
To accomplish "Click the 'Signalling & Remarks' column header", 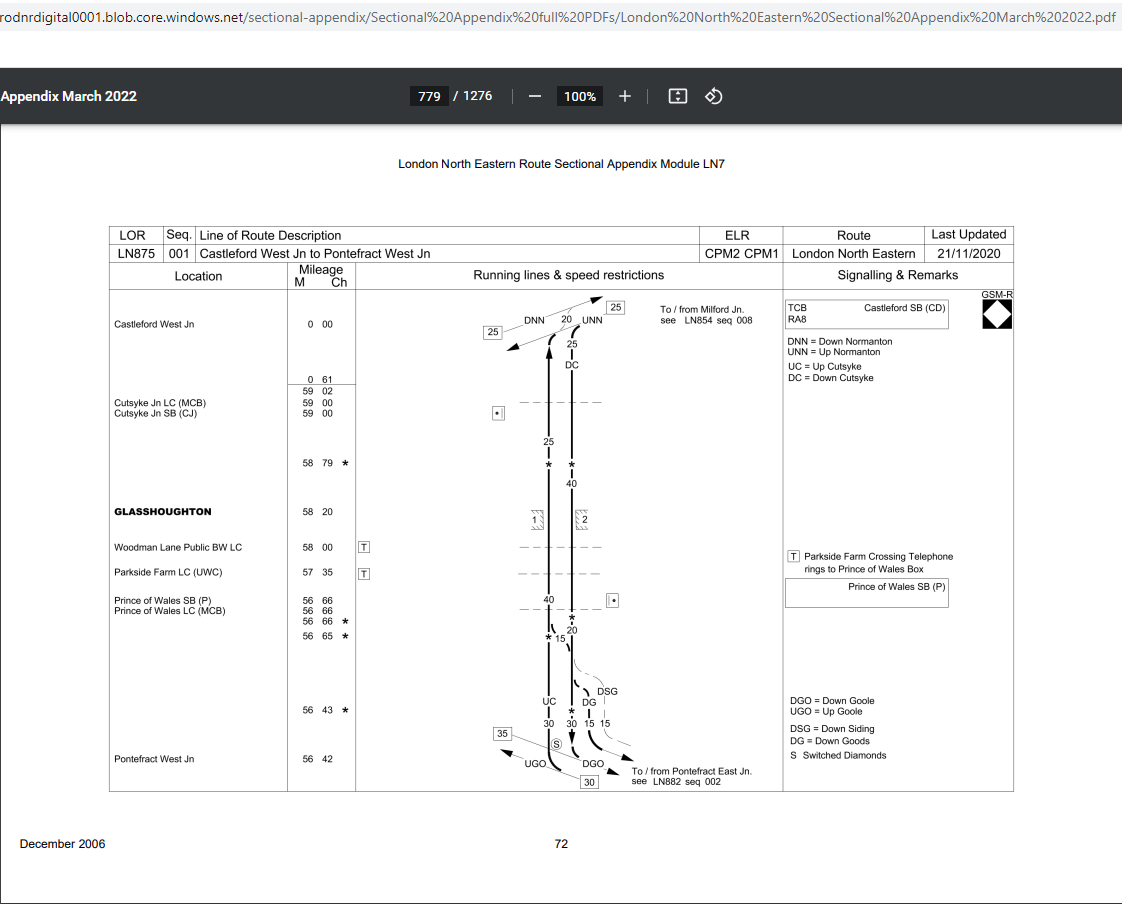I will 897,275.
